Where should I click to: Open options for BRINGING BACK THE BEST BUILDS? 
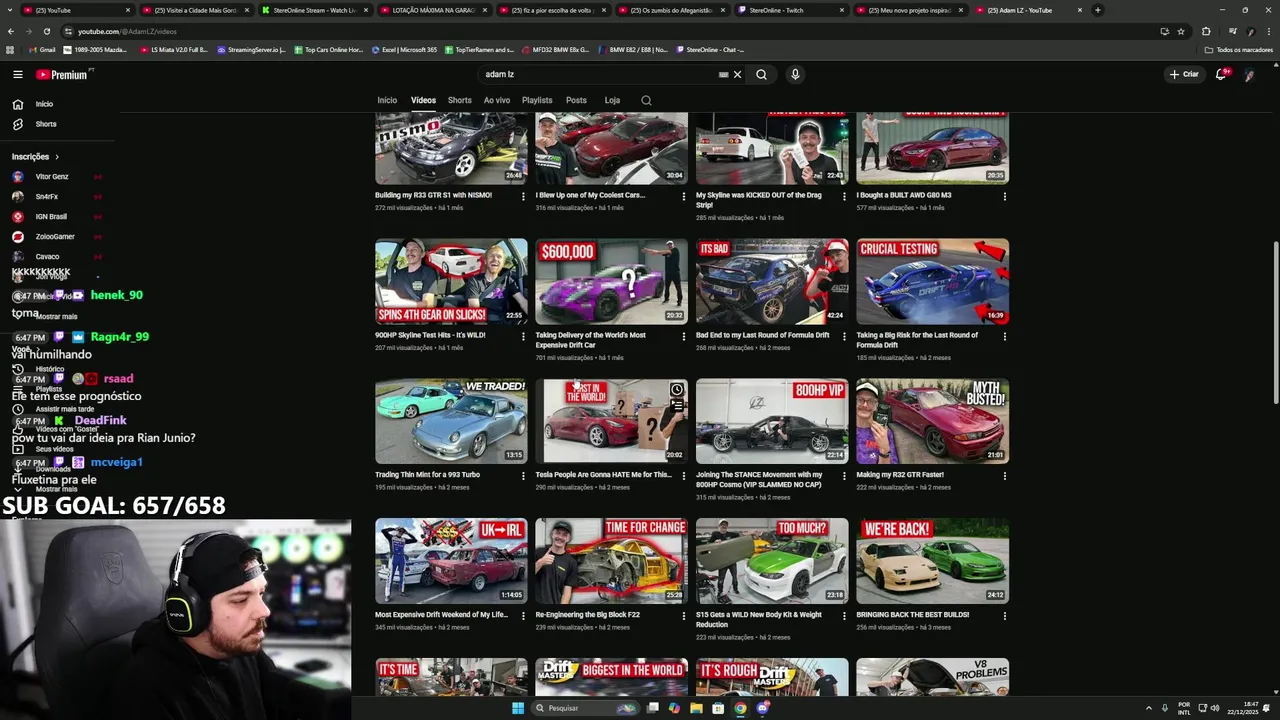(1005, 616)
